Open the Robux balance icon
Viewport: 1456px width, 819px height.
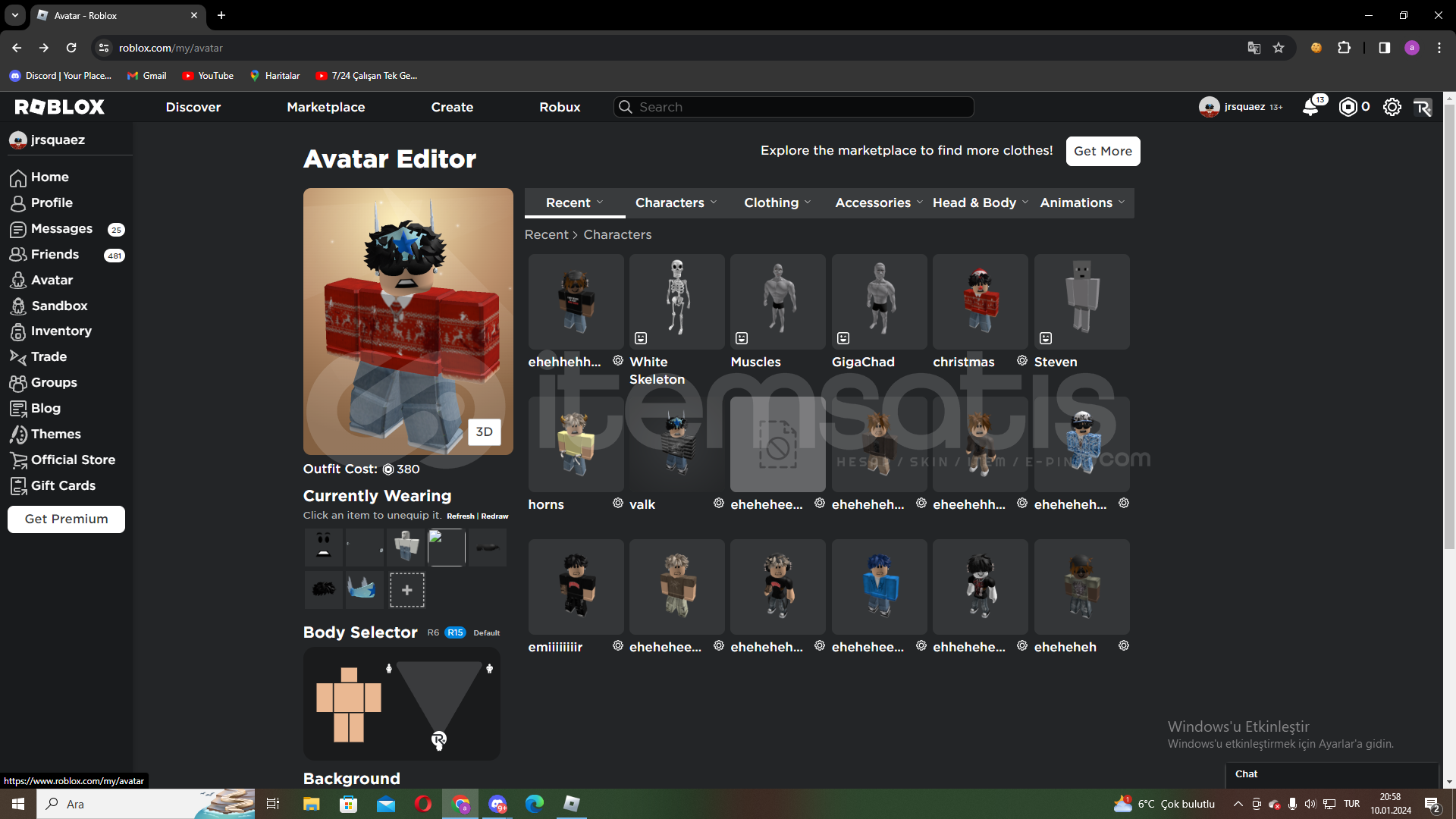1348,107
